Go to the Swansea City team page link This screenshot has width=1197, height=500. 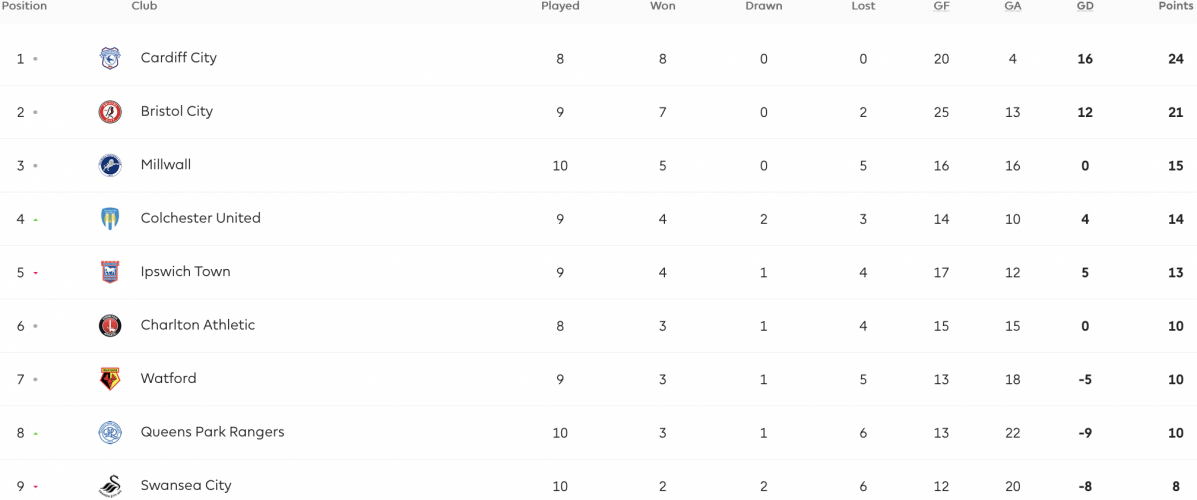(186, 485)
